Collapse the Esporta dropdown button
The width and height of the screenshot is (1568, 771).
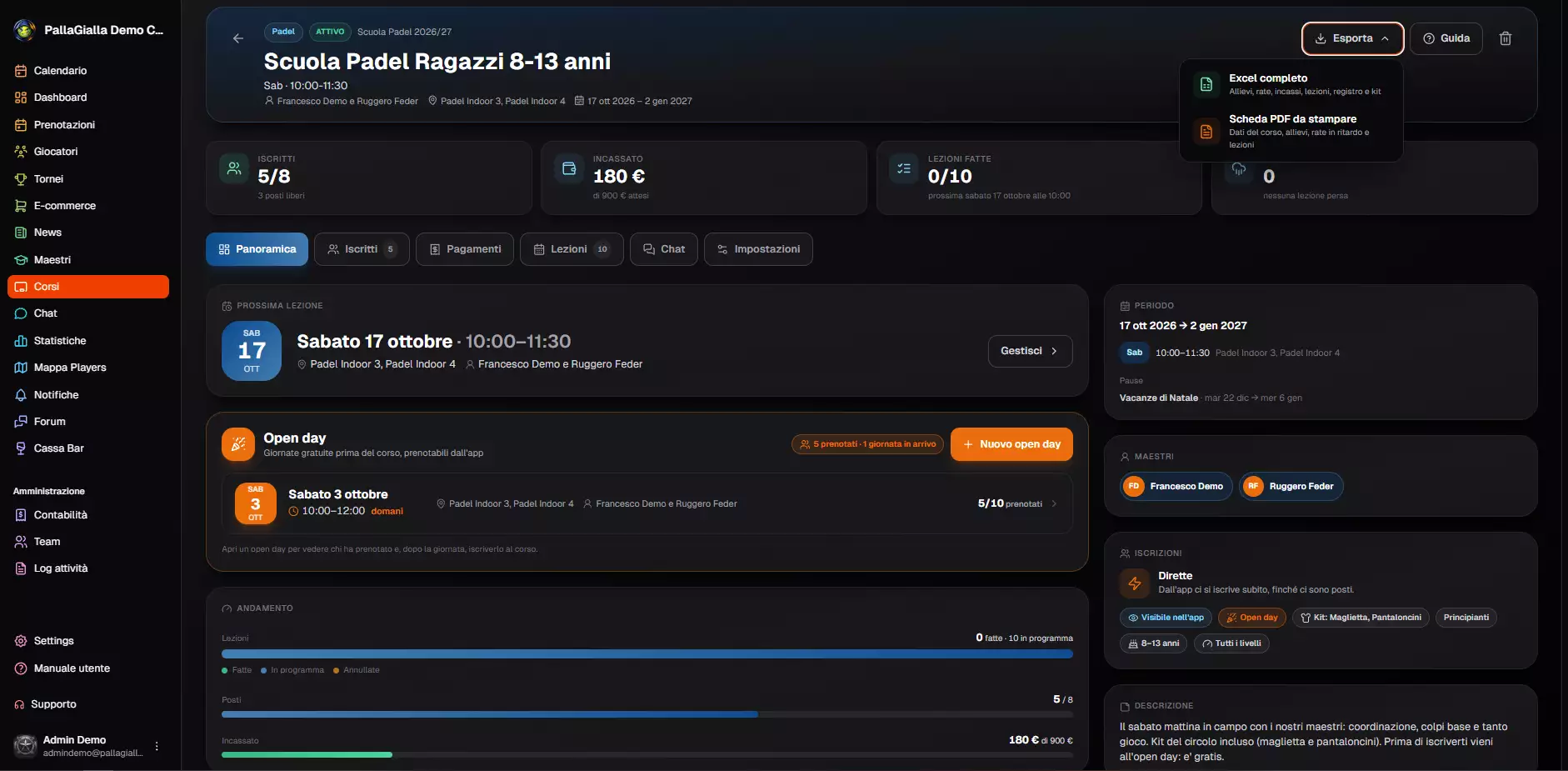pyautogui.click(x=1352, y=38)
